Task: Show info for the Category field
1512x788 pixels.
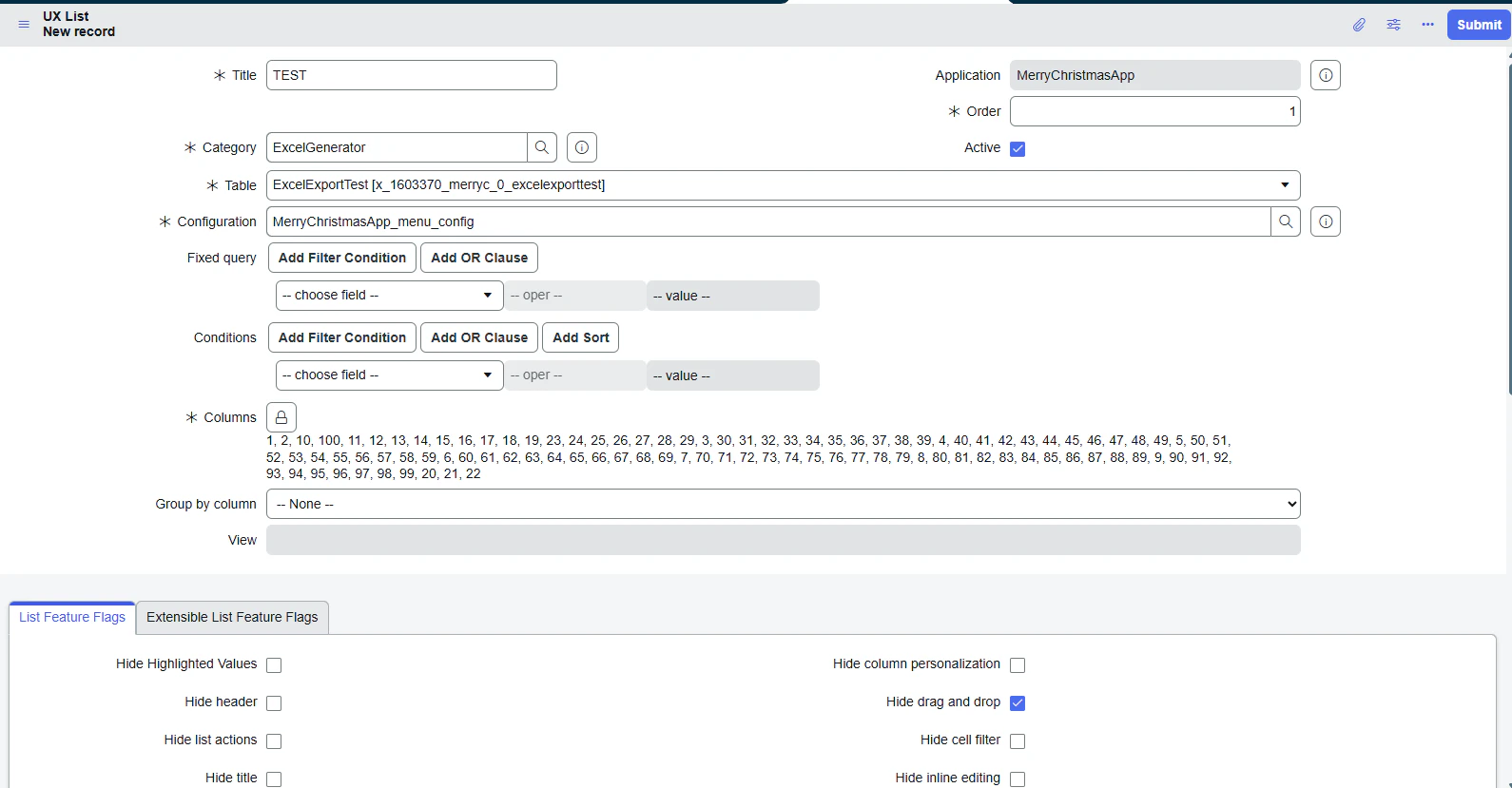Action: point(582,147)
